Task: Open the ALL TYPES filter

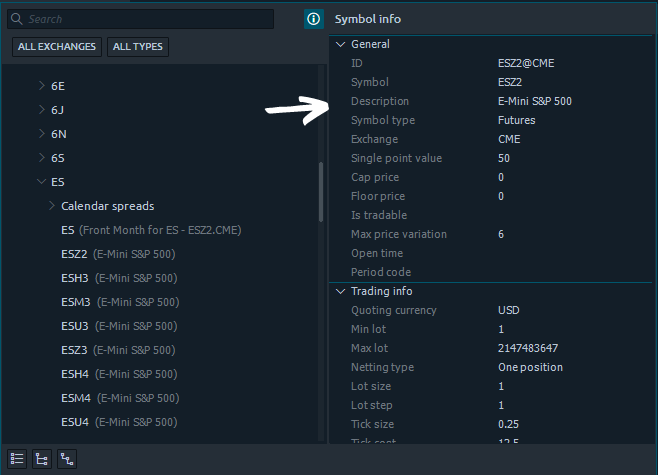Action: coord(138,47)
